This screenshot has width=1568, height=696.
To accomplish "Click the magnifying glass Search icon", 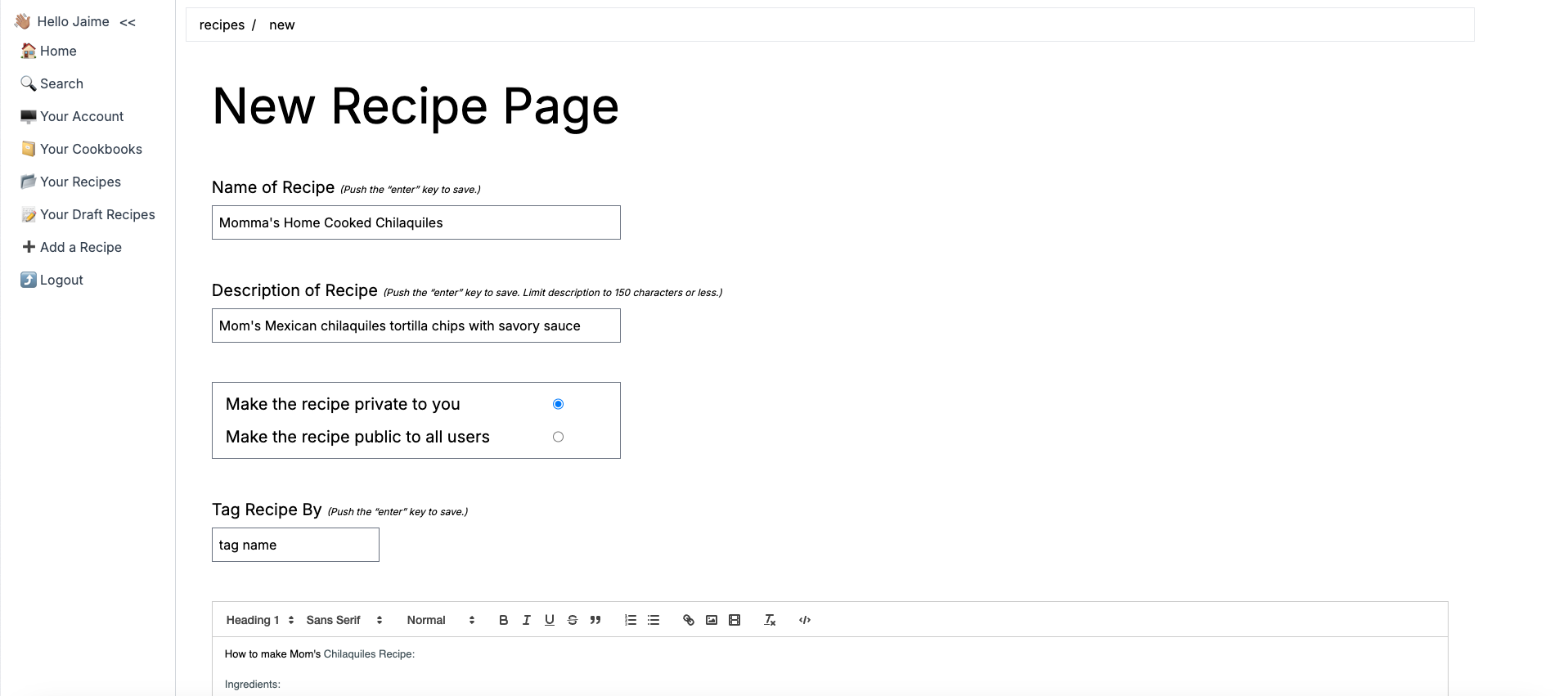I will 29,83.
